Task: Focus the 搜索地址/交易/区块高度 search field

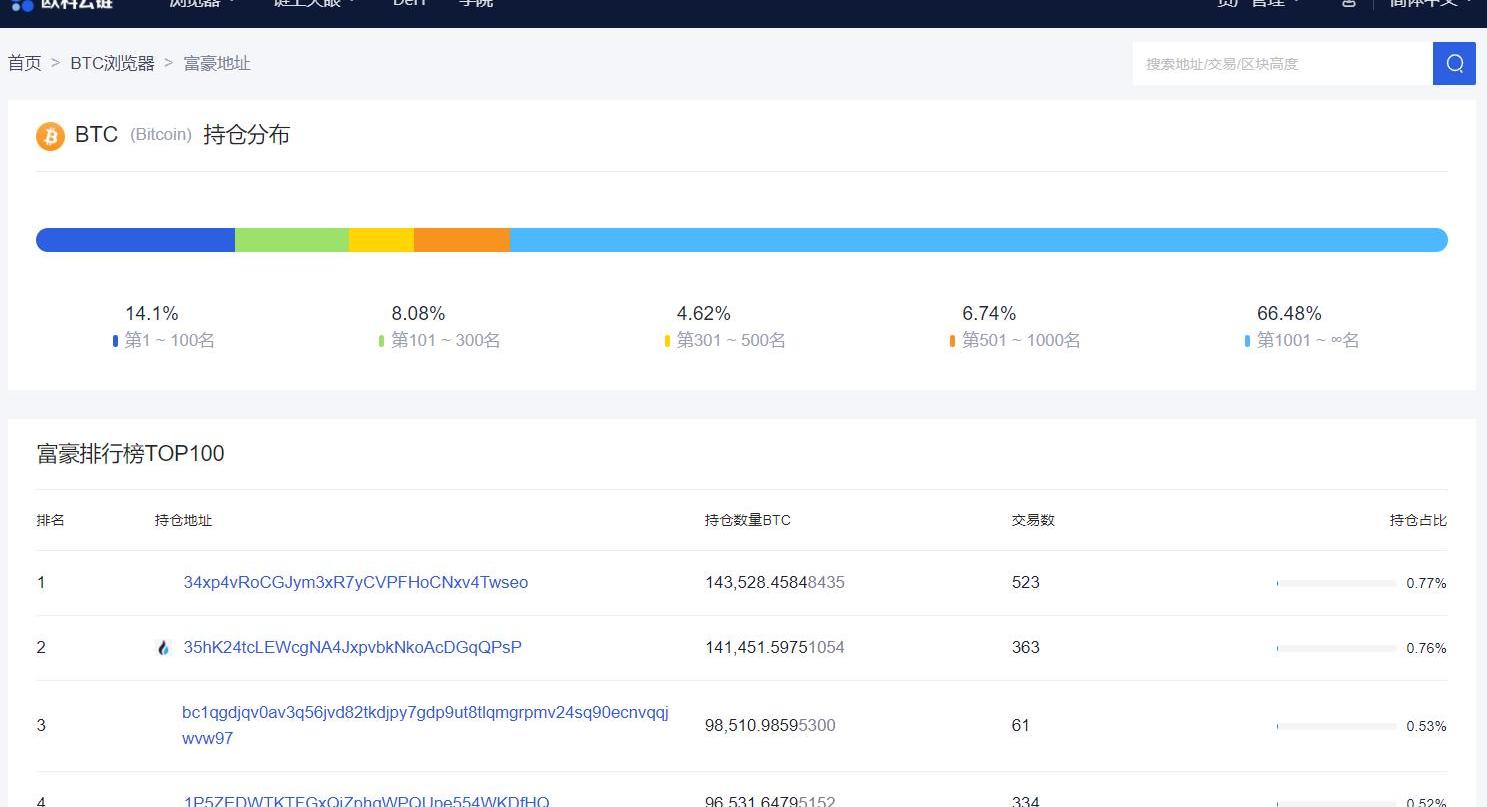Action: pyautogui.click(x=1282, y=64)
